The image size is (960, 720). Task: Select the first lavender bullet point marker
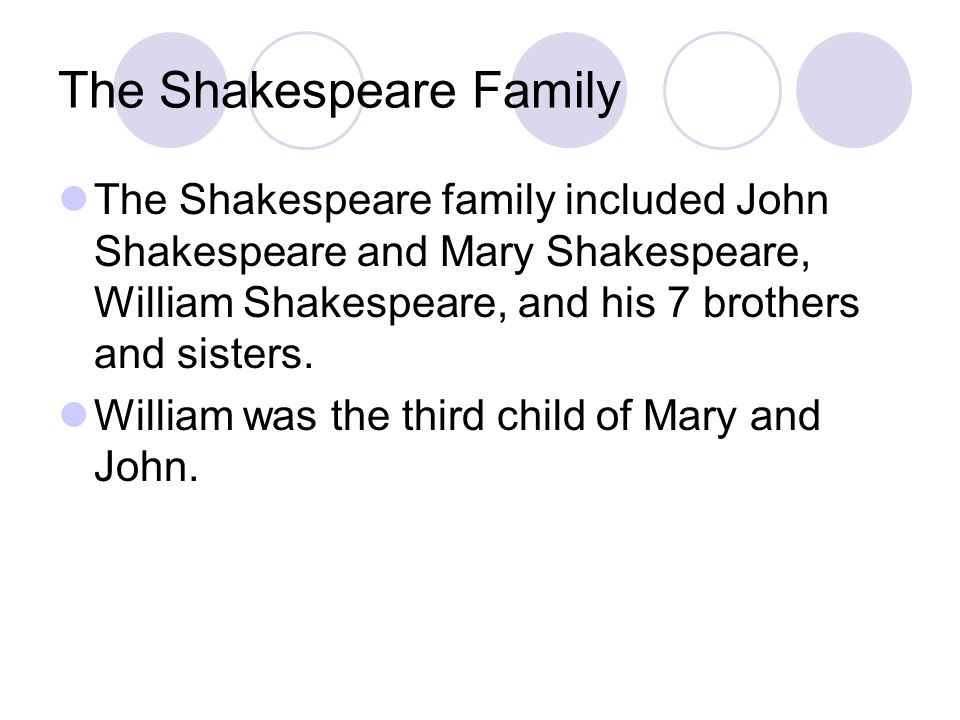(x=74, y=199)
